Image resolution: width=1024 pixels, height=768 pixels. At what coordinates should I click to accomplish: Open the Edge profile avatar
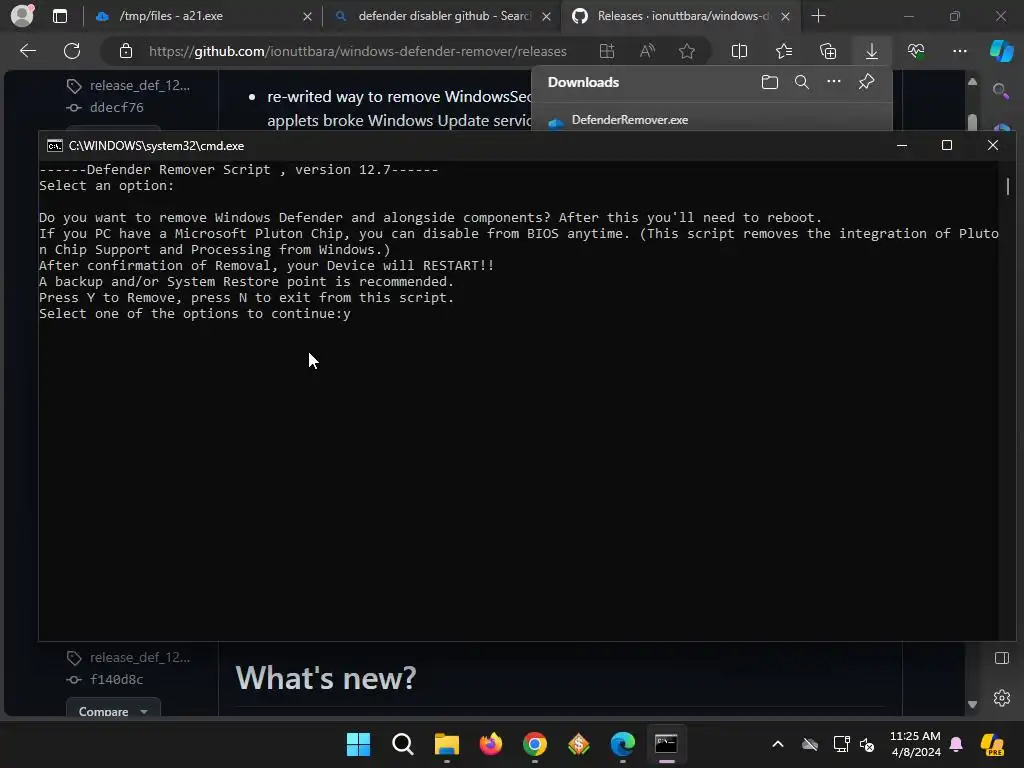point(22,16)
